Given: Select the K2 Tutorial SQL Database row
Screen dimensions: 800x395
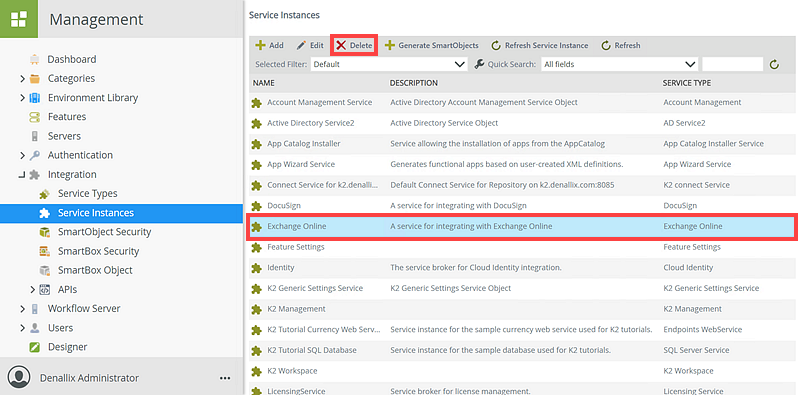Looking at the screenshot, I should (x=522, y=350).
